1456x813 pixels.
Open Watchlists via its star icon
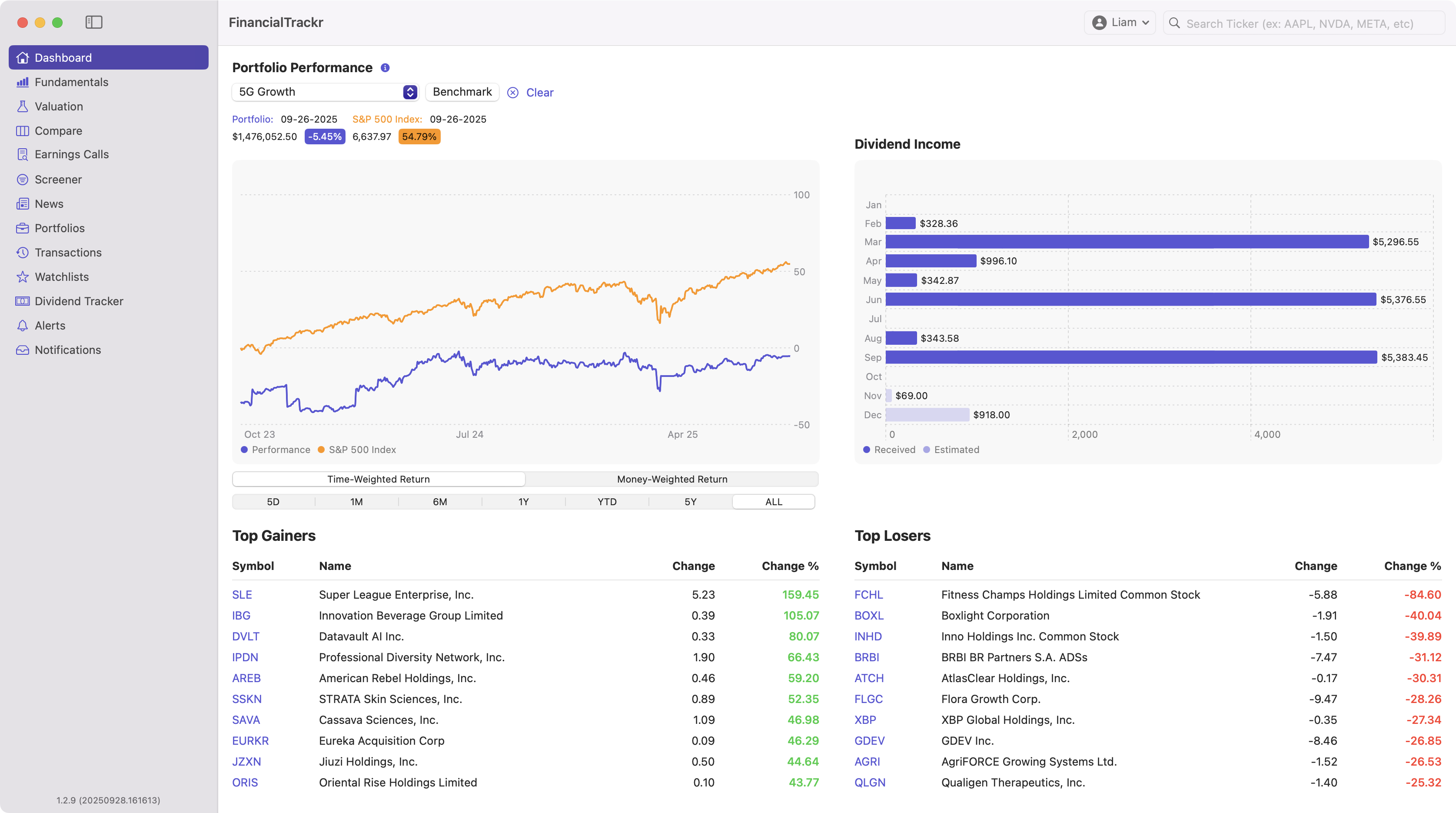[23, 277]
